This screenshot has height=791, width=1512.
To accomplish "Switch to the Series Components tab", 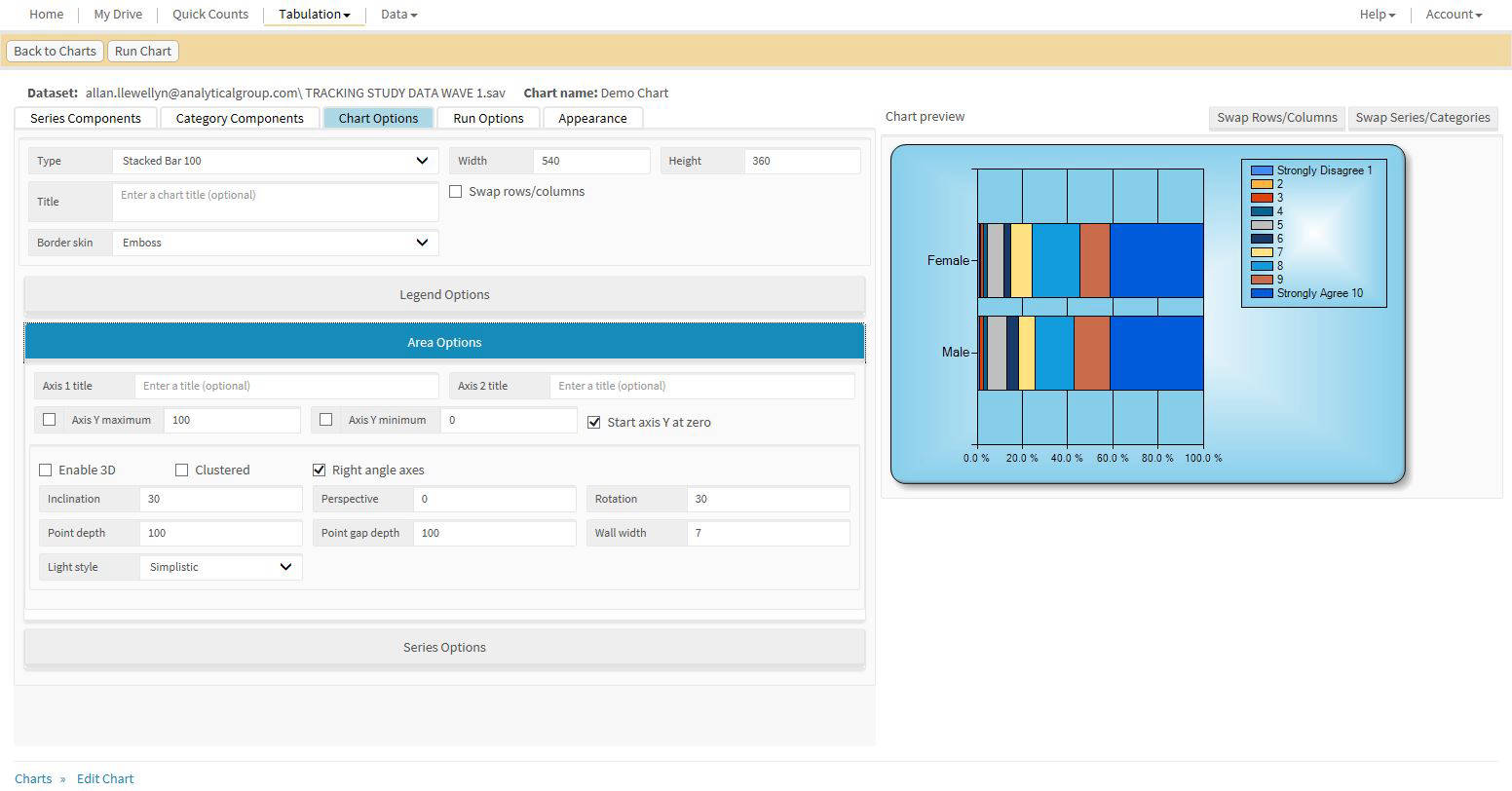I will click(x=86, y=118).
